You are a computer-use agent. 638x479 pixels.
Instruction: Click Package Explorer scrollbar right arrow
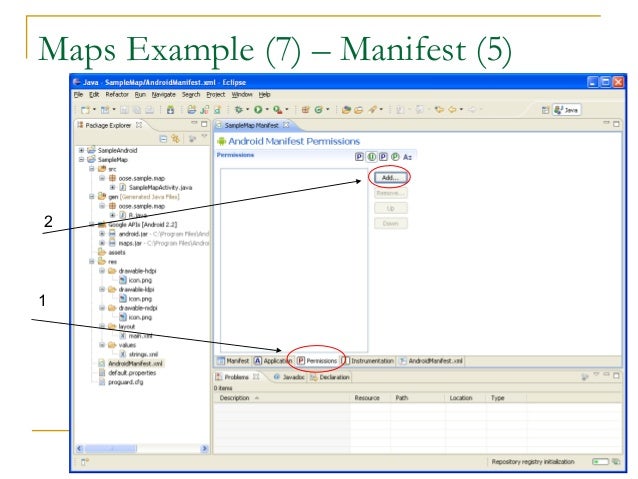pyautogui.click(x=204, y=448)
